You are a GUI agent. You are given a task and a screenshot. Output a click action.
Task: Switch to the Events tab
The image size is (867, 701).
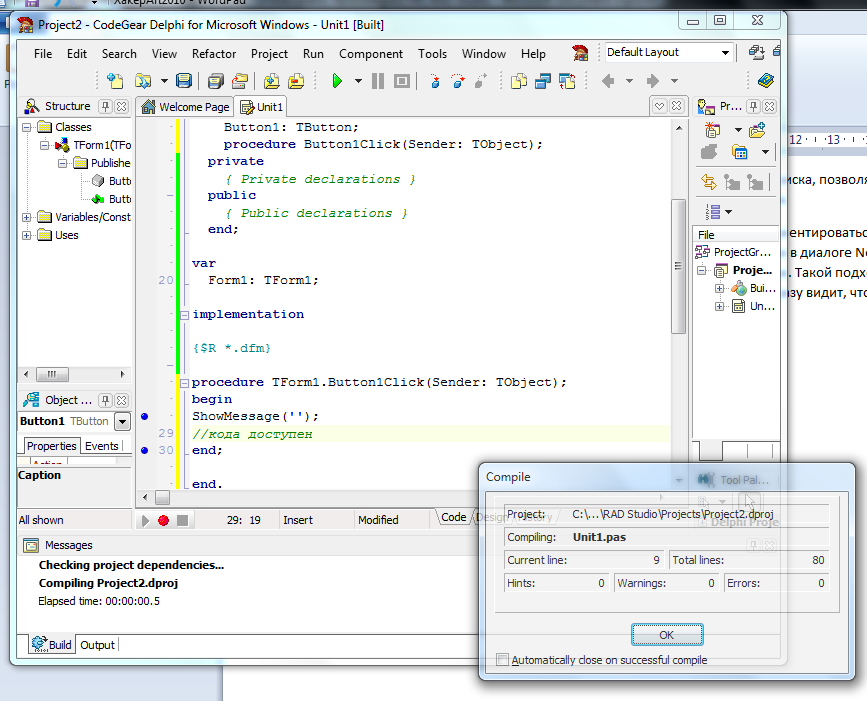102,446
